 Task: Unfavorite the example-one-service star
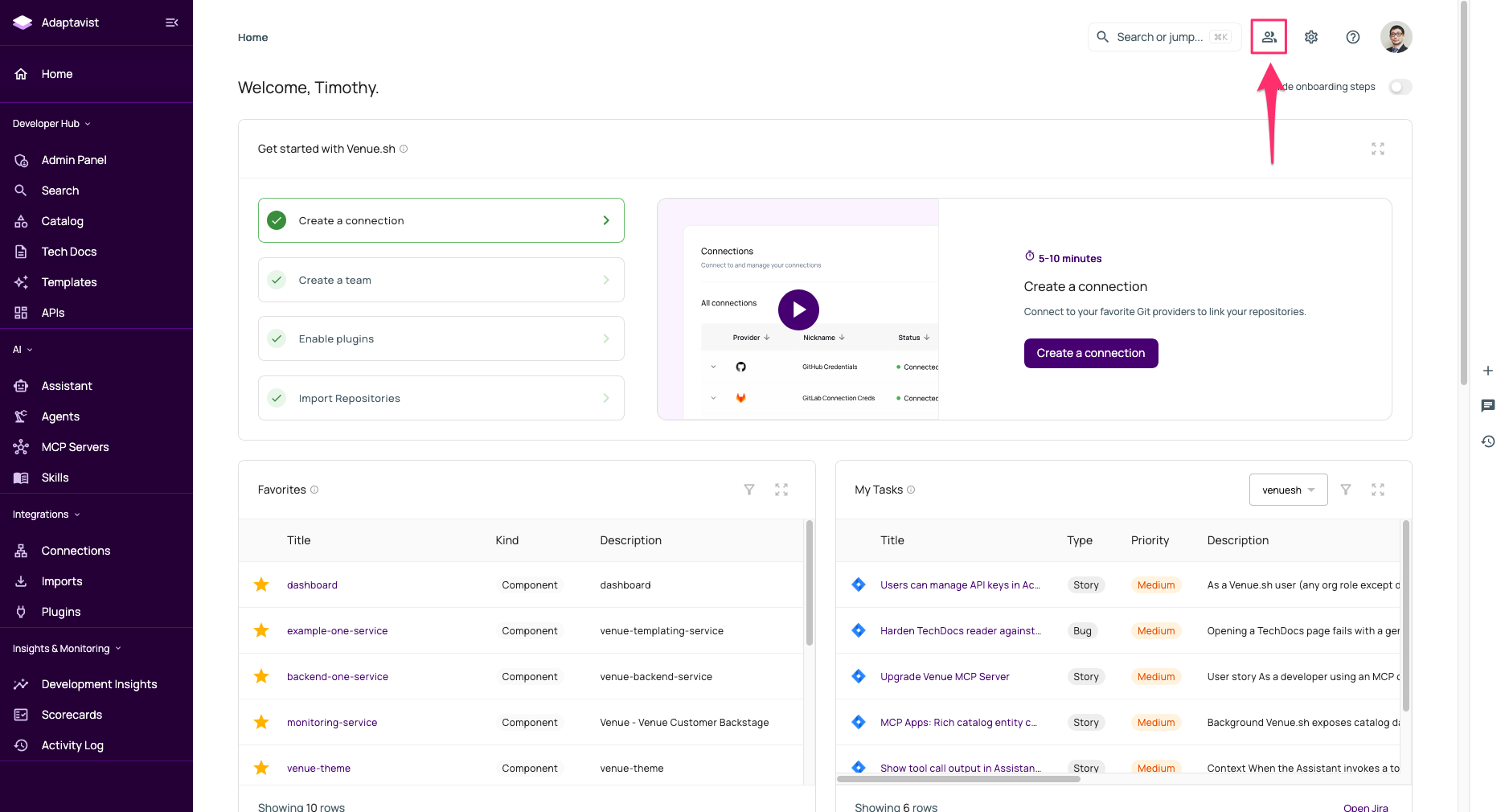tap(261, 630)
